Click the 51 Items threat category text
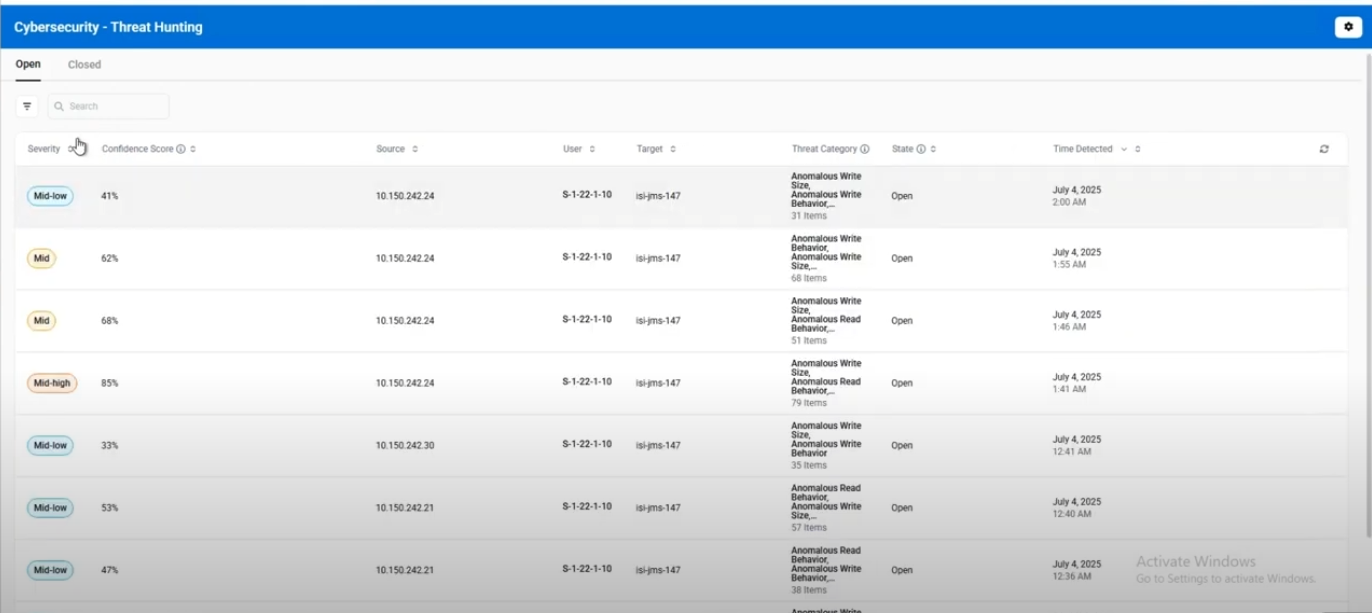This screenshot has height=613, width=1372. pos(809,341)
